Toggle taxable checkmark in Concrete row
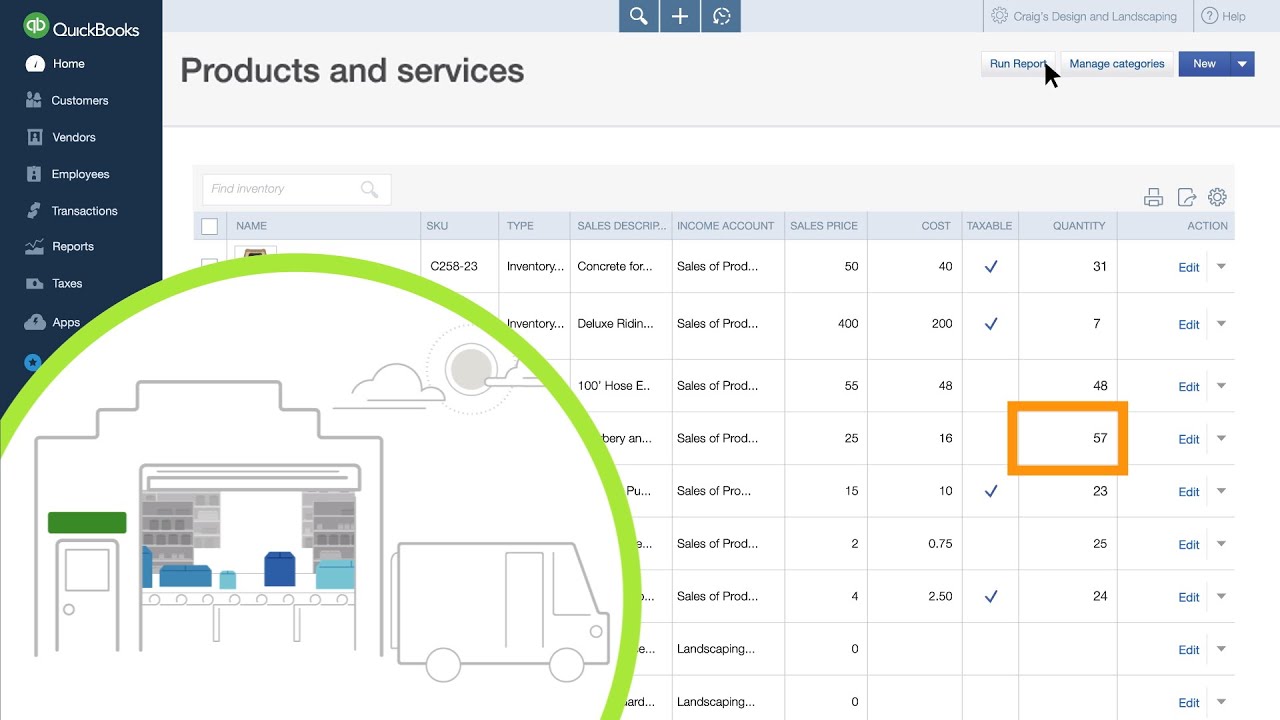Screen dimensions: 1280x720 click(991, 267)
